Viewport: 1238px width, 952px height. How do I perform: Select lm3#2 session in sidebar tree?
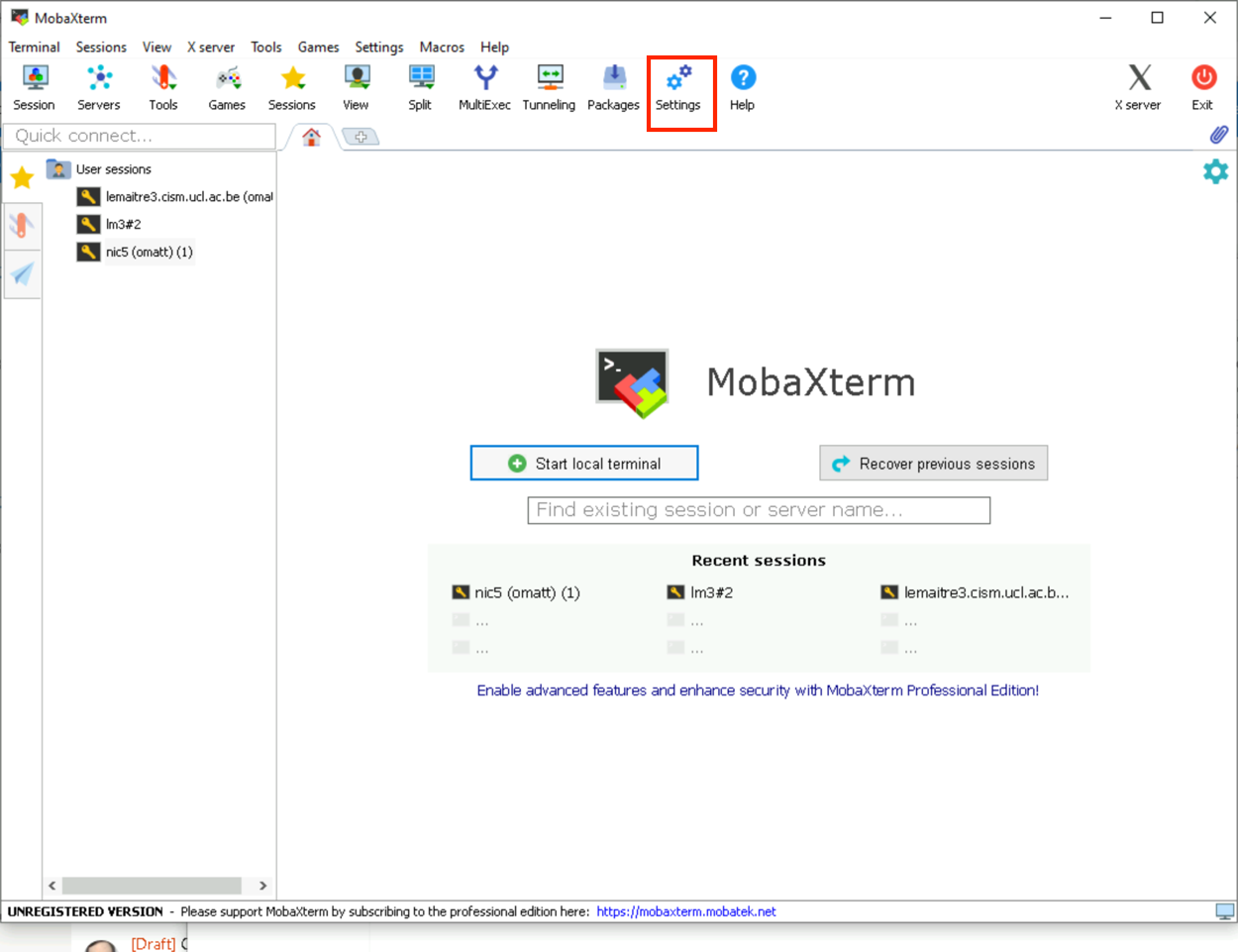(x=110, y=225)
